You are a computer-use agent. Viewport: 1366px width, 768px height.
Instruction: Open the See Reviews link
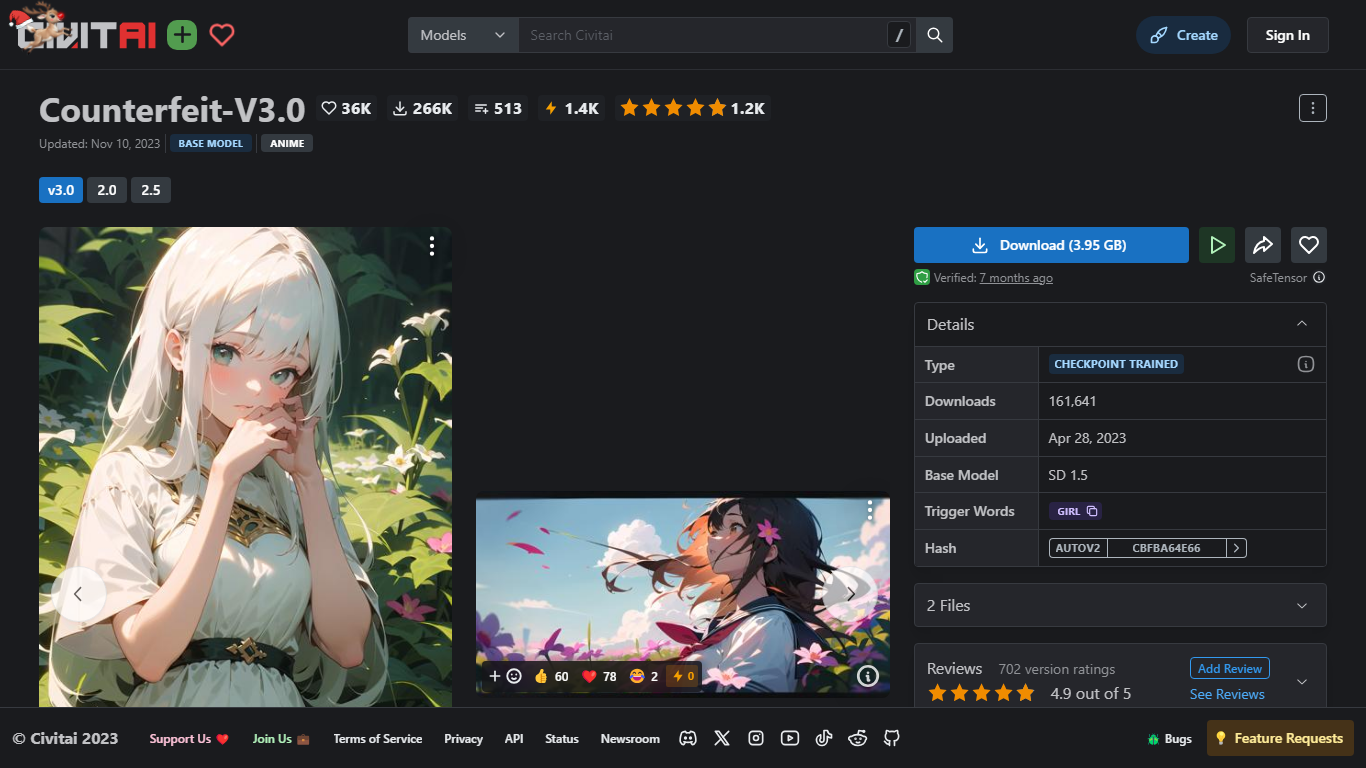(x=1227, y=694)
